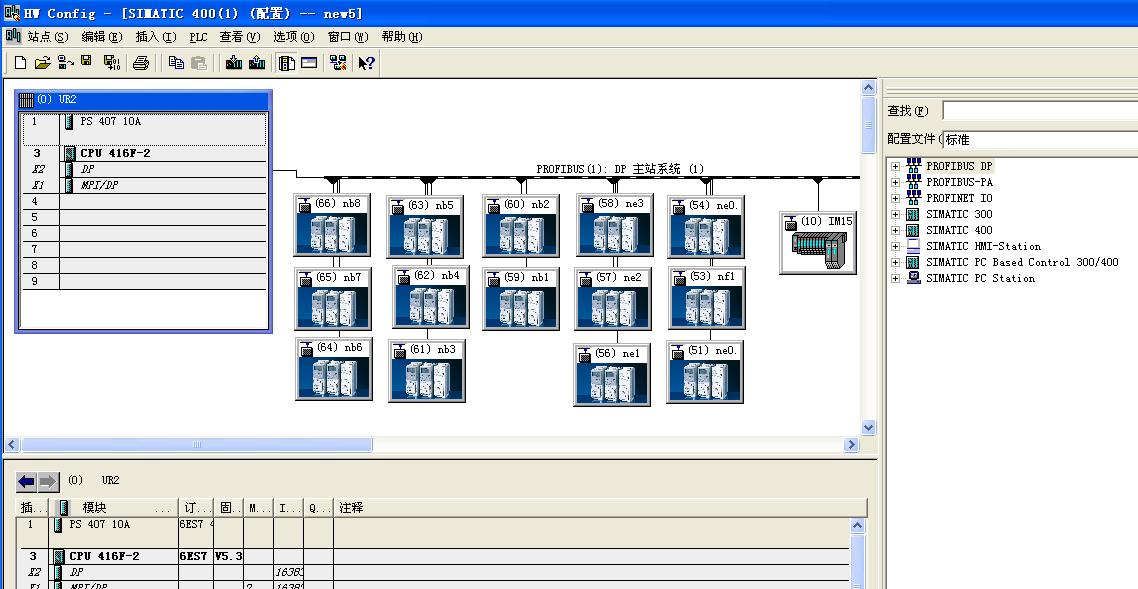Select rack row CPU 416F-2
The width and height of the screenshot is (1138, 589).
coord(144,153)
